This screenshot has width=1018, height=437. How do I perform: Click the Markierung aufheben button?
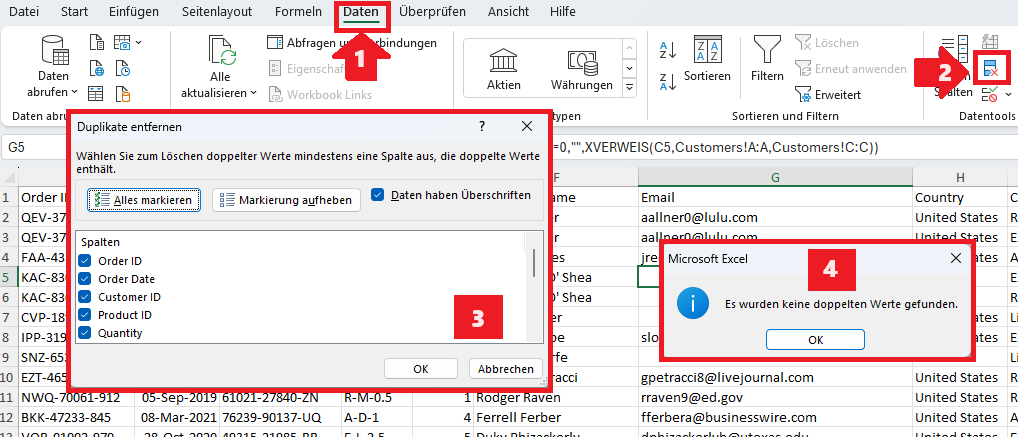click(x=286, y=200)
